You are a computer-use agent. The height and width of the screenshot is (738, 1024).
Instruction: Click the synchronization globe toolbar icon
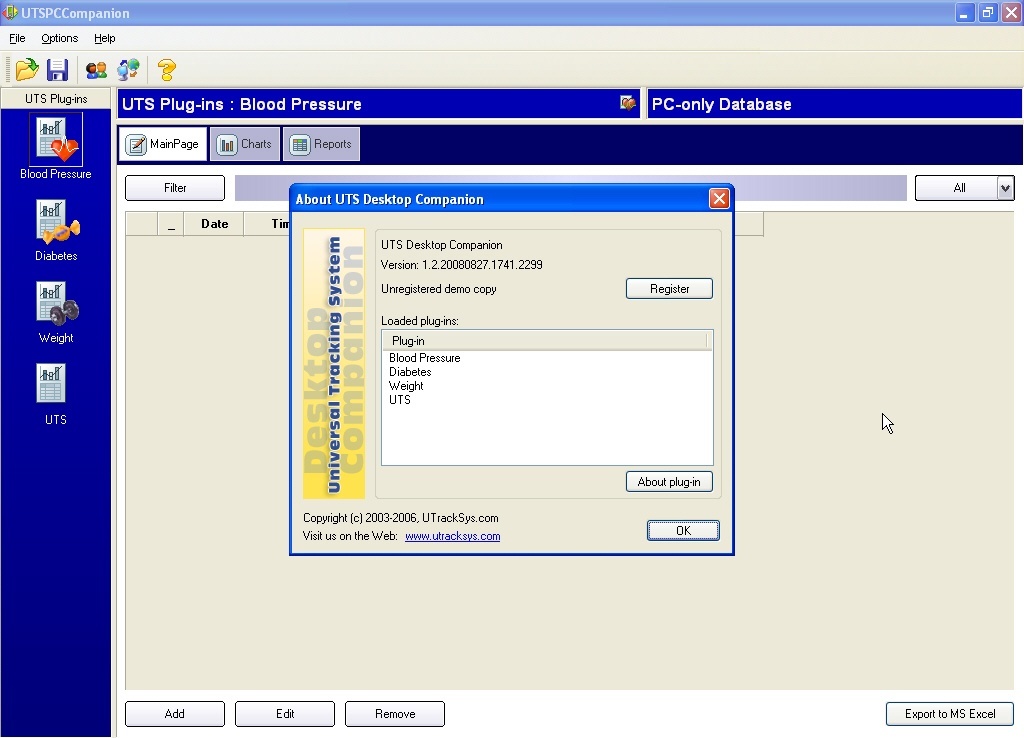pyautogui.click(x=128, y=68)
